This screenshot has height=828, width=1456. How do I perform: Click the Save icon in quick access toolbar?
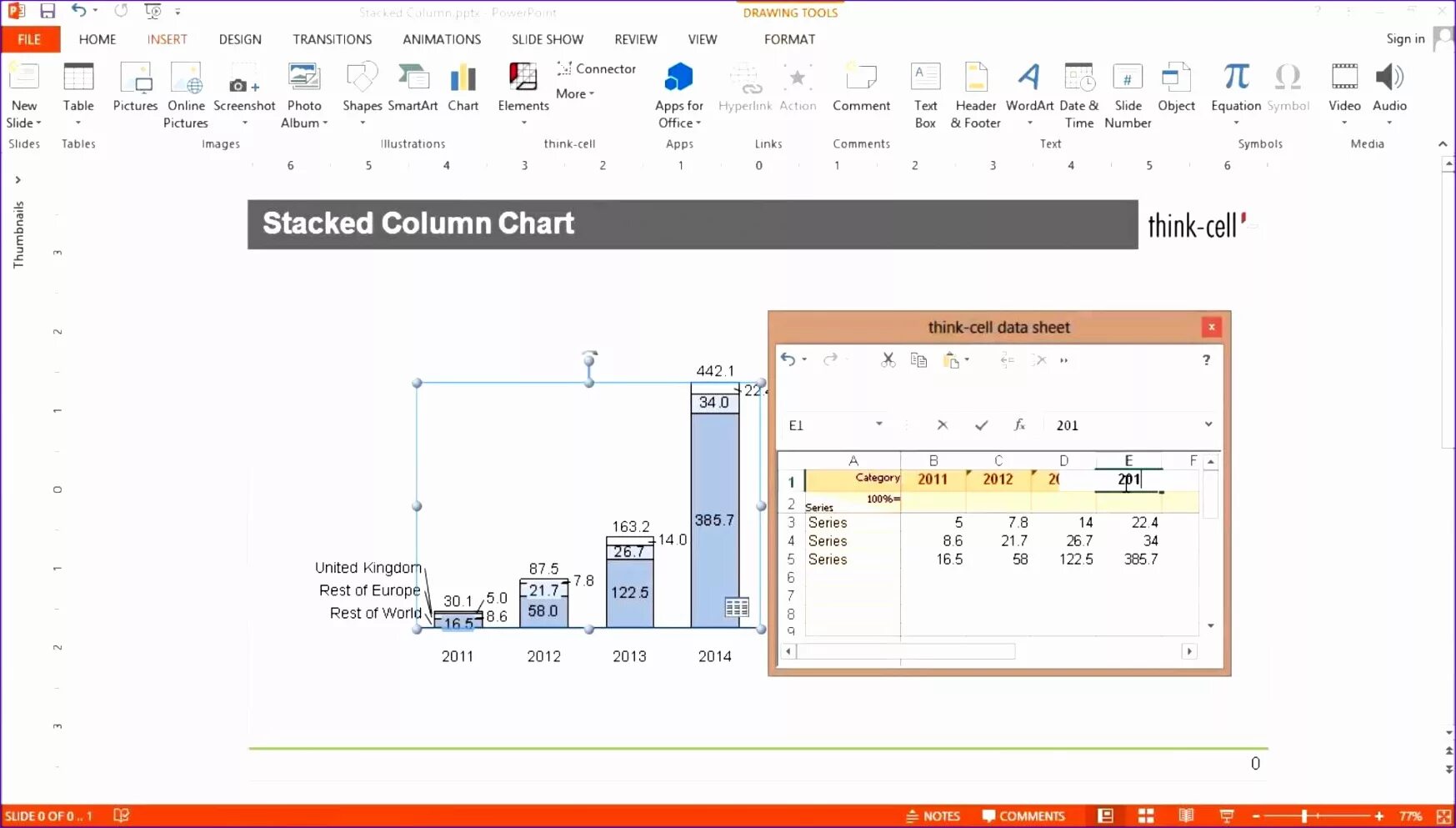(48, 11)
